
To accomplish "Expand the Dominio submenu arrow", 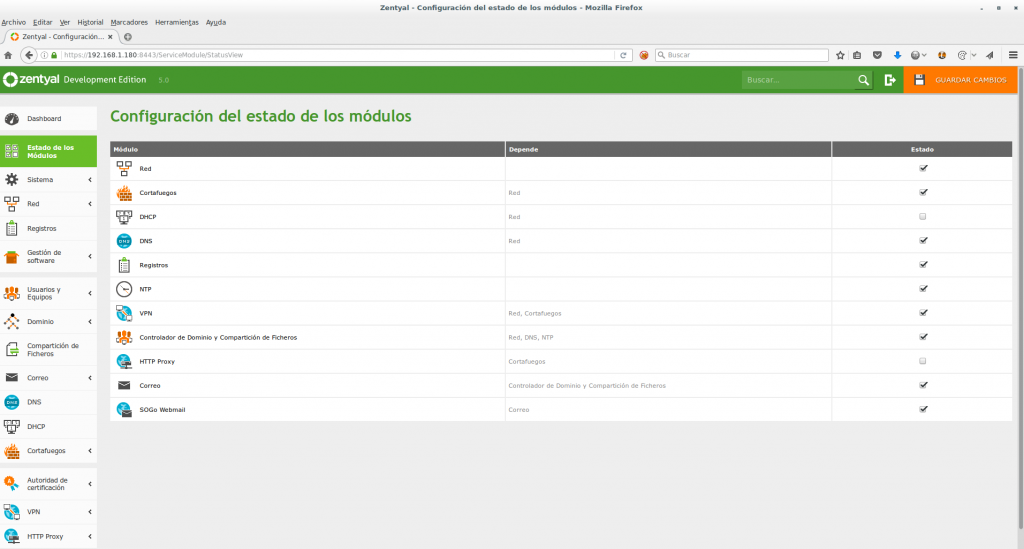I will (x=90, y=322).
